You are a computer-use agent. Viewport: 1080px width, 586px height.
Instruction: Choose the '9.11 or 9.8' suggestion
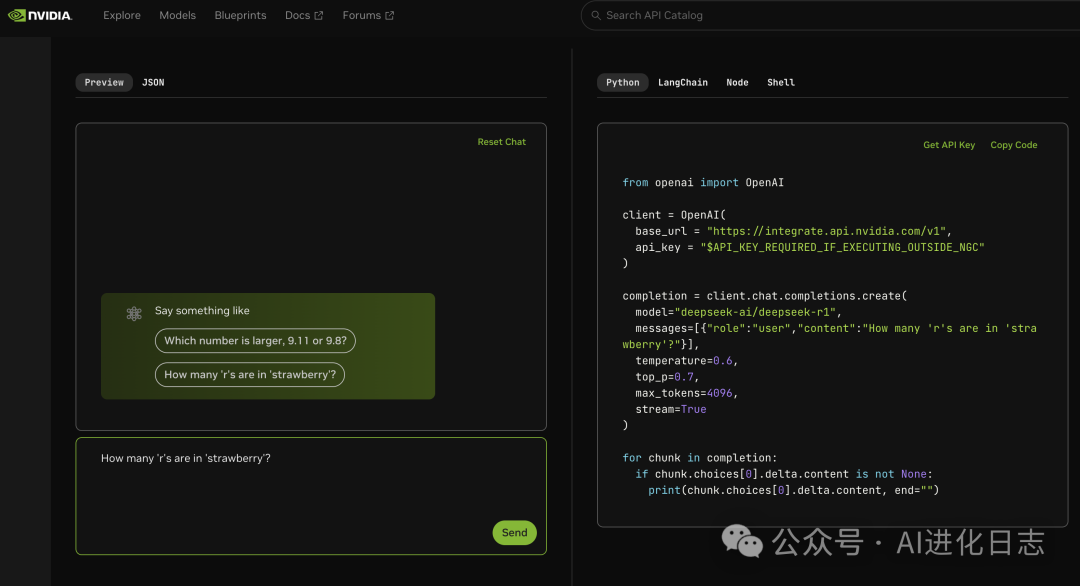click(255, 341)
